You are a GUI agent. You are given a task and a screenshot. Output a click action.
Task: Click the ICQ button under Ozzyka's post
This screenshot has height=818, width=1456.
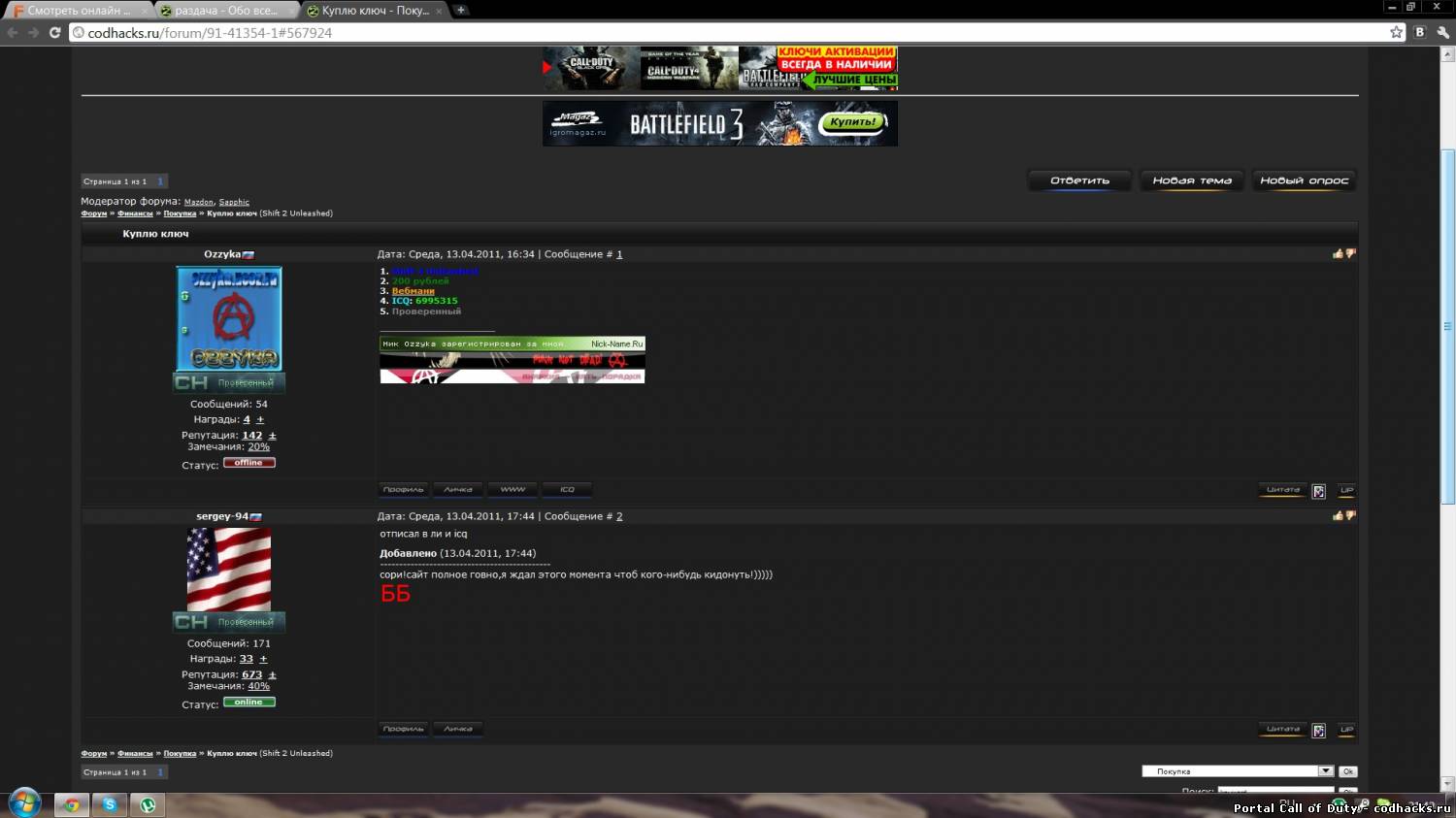coord(567,489)
